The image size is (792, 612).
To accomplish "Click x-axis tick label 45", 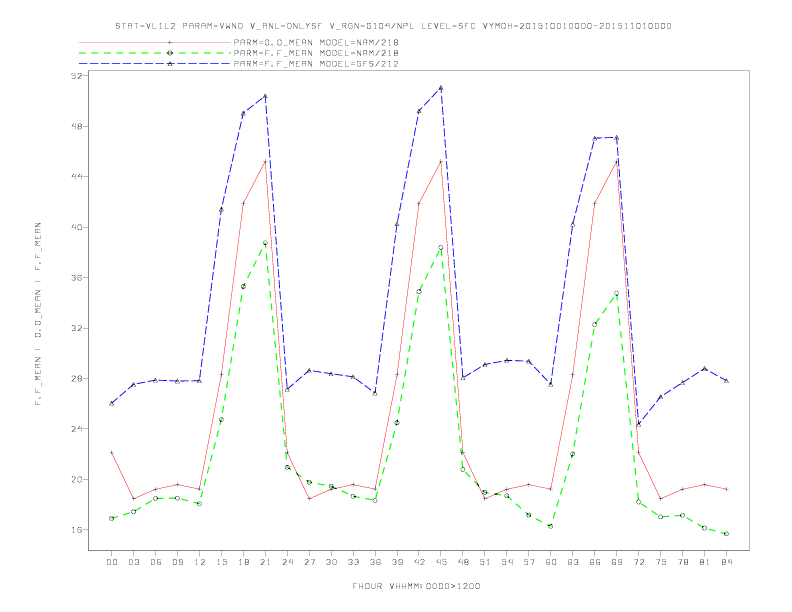I will 441,562.
